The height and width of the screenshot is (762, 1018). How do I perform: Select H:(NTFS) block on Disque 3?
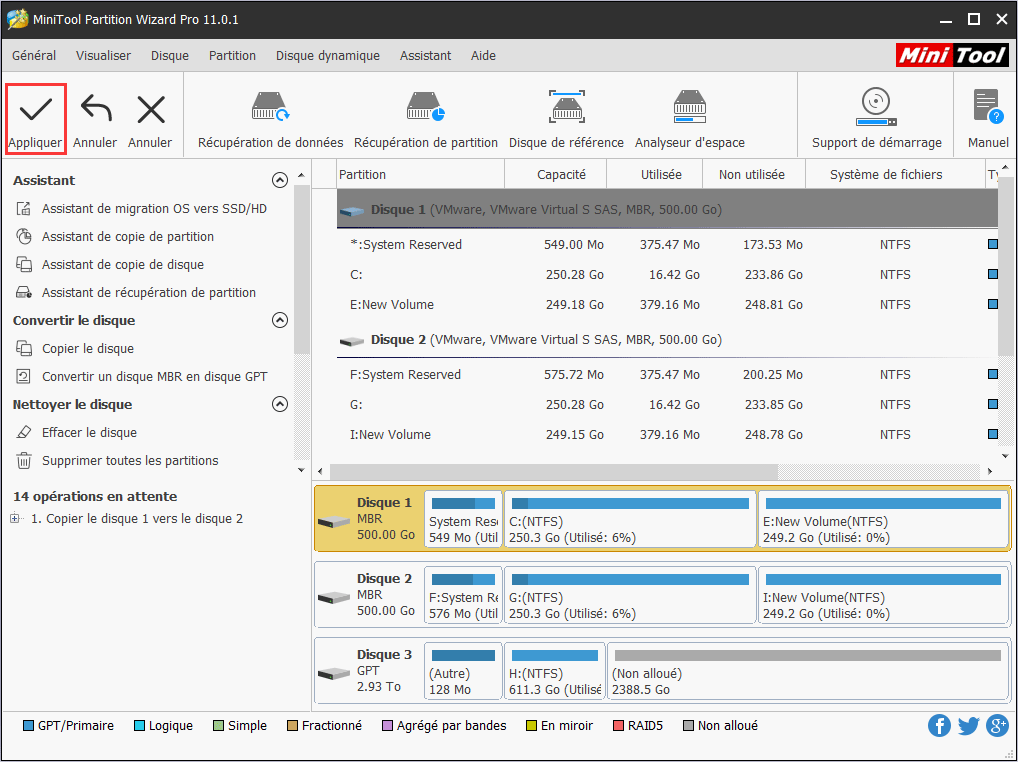(x=554, y=671)
